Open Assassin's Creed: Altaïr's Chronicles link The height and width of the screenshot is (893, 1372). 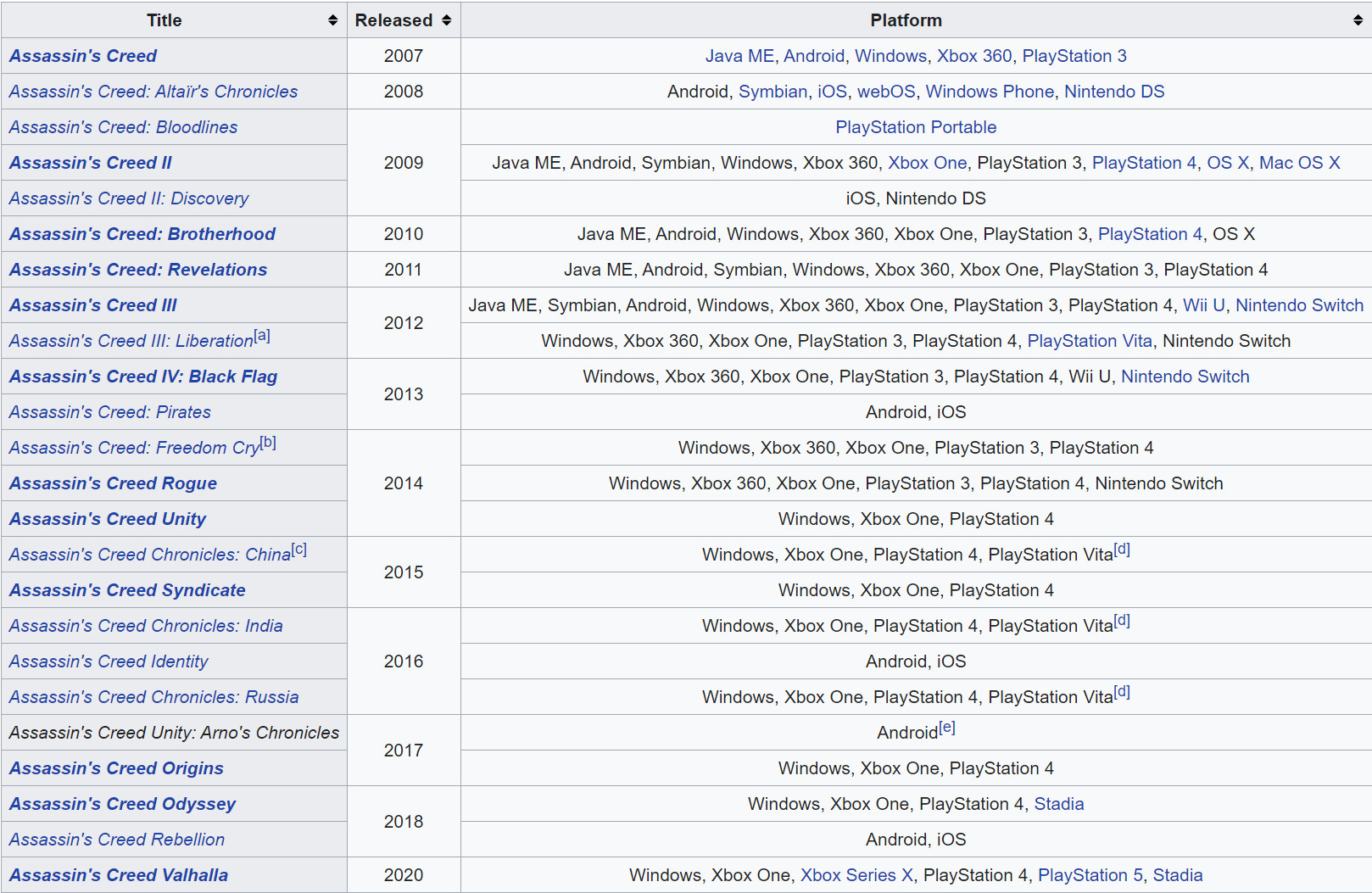pos(153,92)
